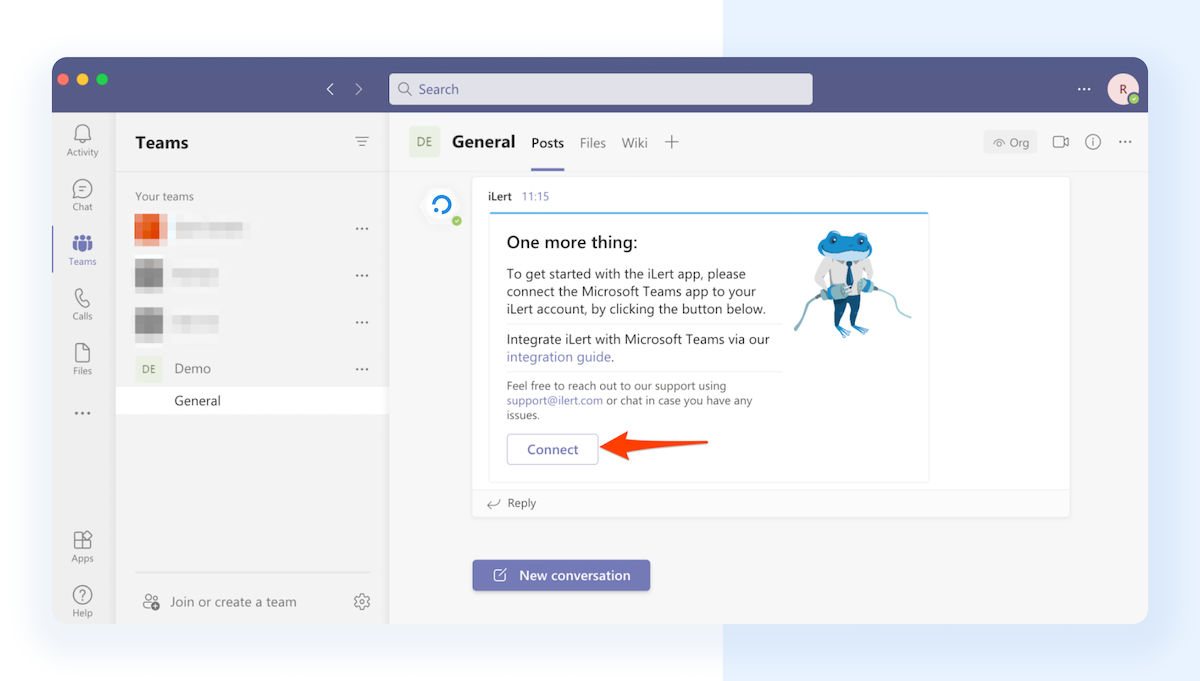This screenshot has height=681, width=1200.
Task: Switch to the Files tab
Action: pyautogui.click(x=592, y=142)
